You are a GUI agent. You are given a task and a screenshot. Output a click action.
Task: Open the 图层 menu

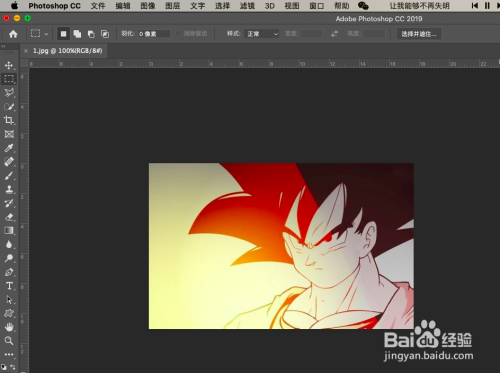pyautogui.click(x=173, y=6)
